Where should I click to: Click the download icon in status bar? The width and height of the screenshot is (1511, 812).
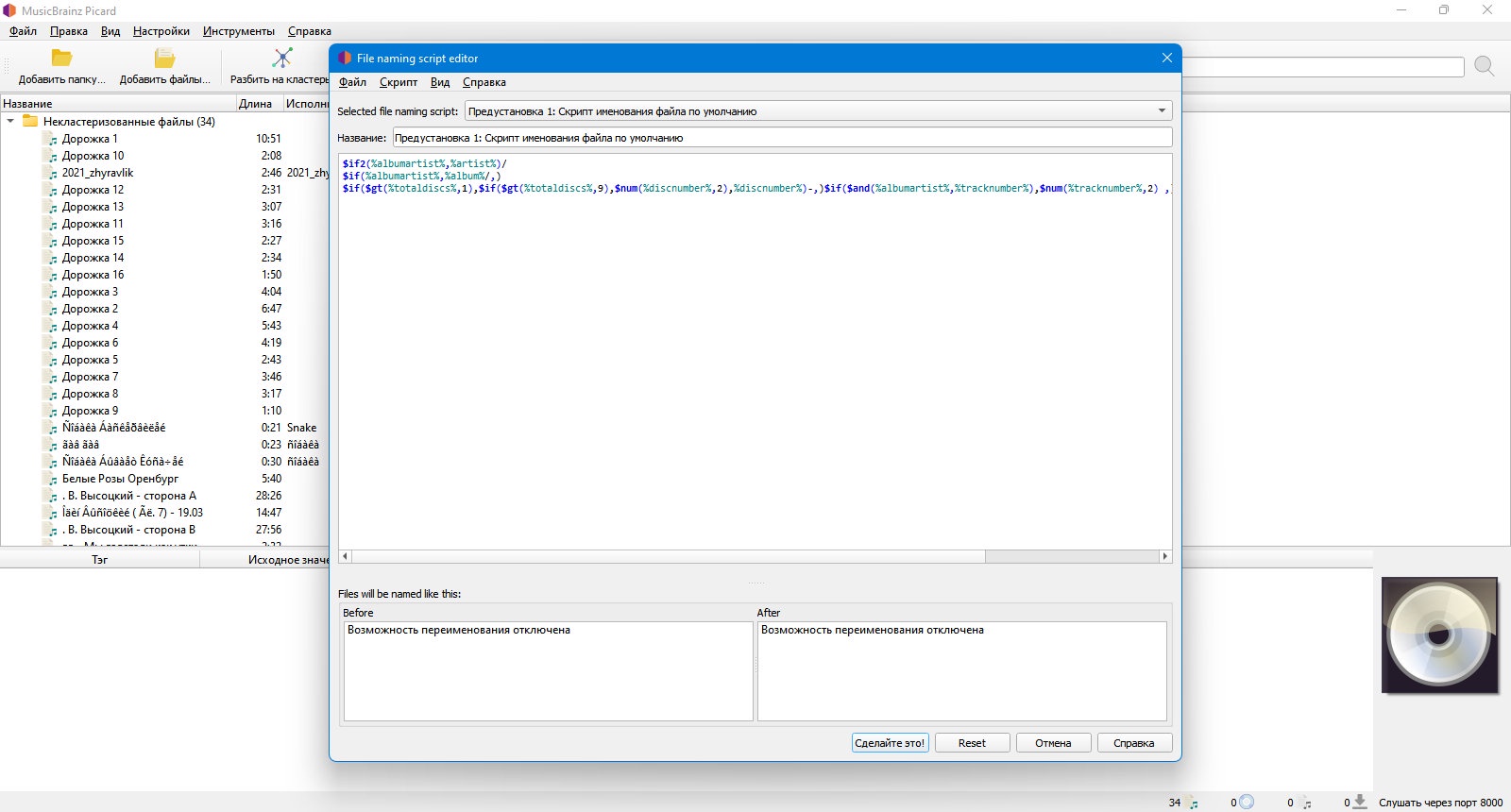pyautogui.click(x=1360, y=802)
